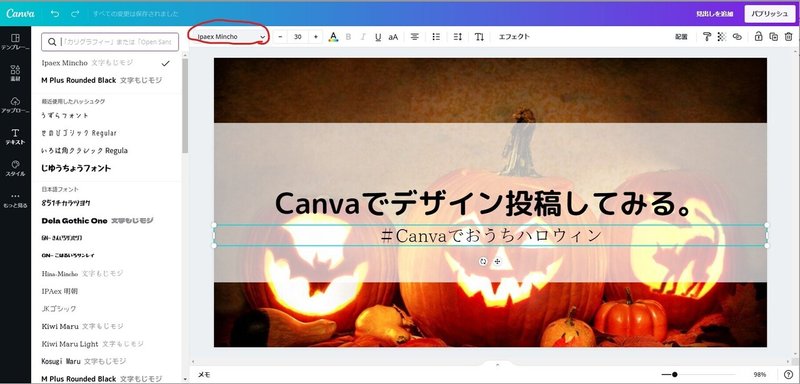Expand the bottom pages panel chevron
Screen dimensions: 800x384
coord(497,364)
